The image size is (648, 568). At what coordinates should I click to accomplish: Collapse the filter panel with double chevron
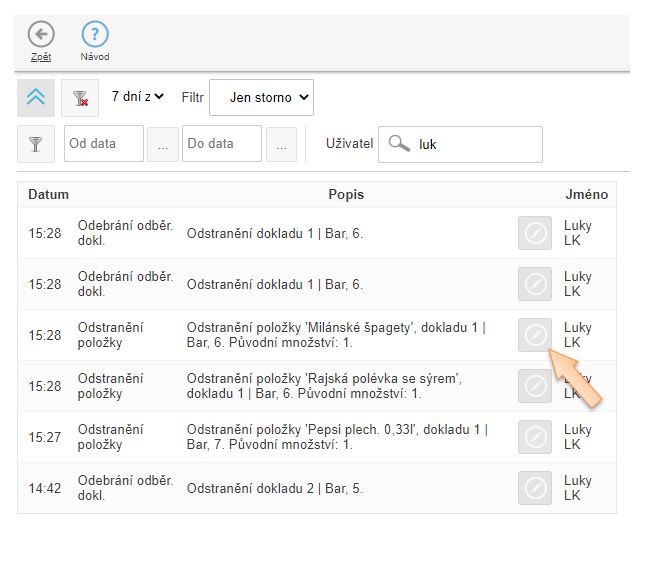tap(36, 97)
